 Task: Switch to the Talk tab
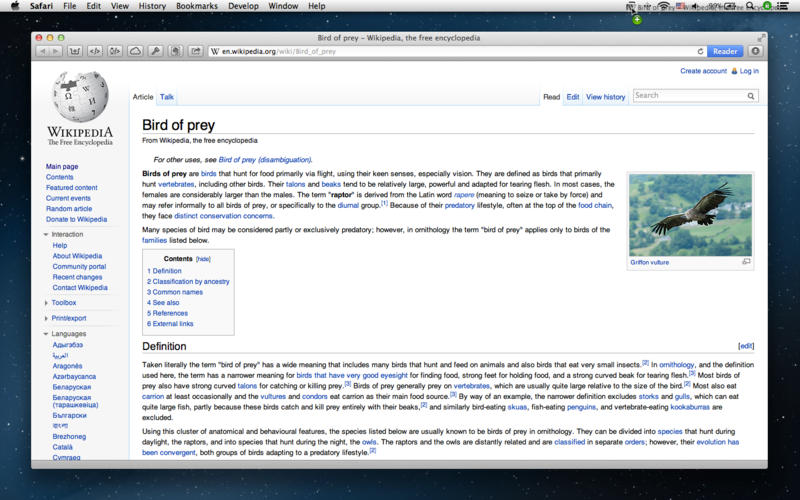tap(167, 97)
